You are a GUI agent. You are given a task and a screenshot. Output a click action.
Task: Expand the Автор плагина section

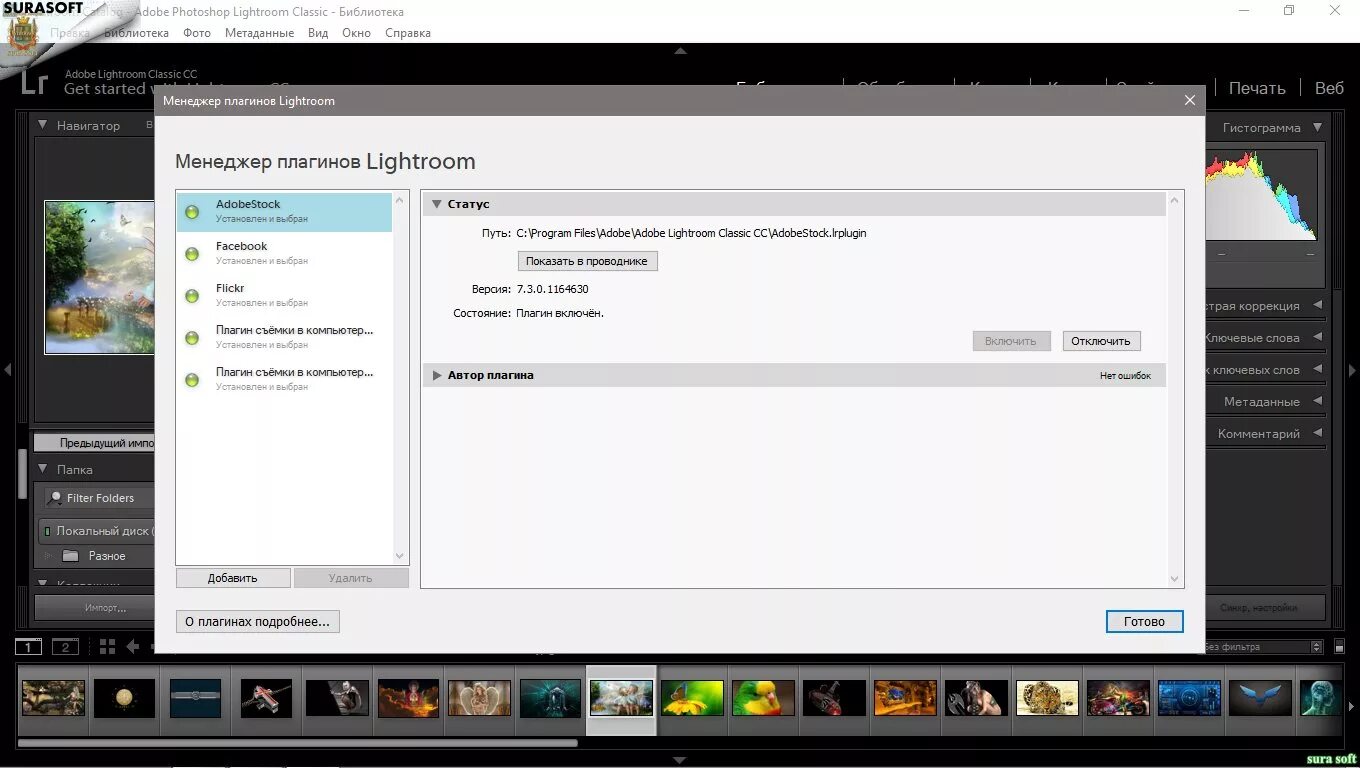pos(436,376)
